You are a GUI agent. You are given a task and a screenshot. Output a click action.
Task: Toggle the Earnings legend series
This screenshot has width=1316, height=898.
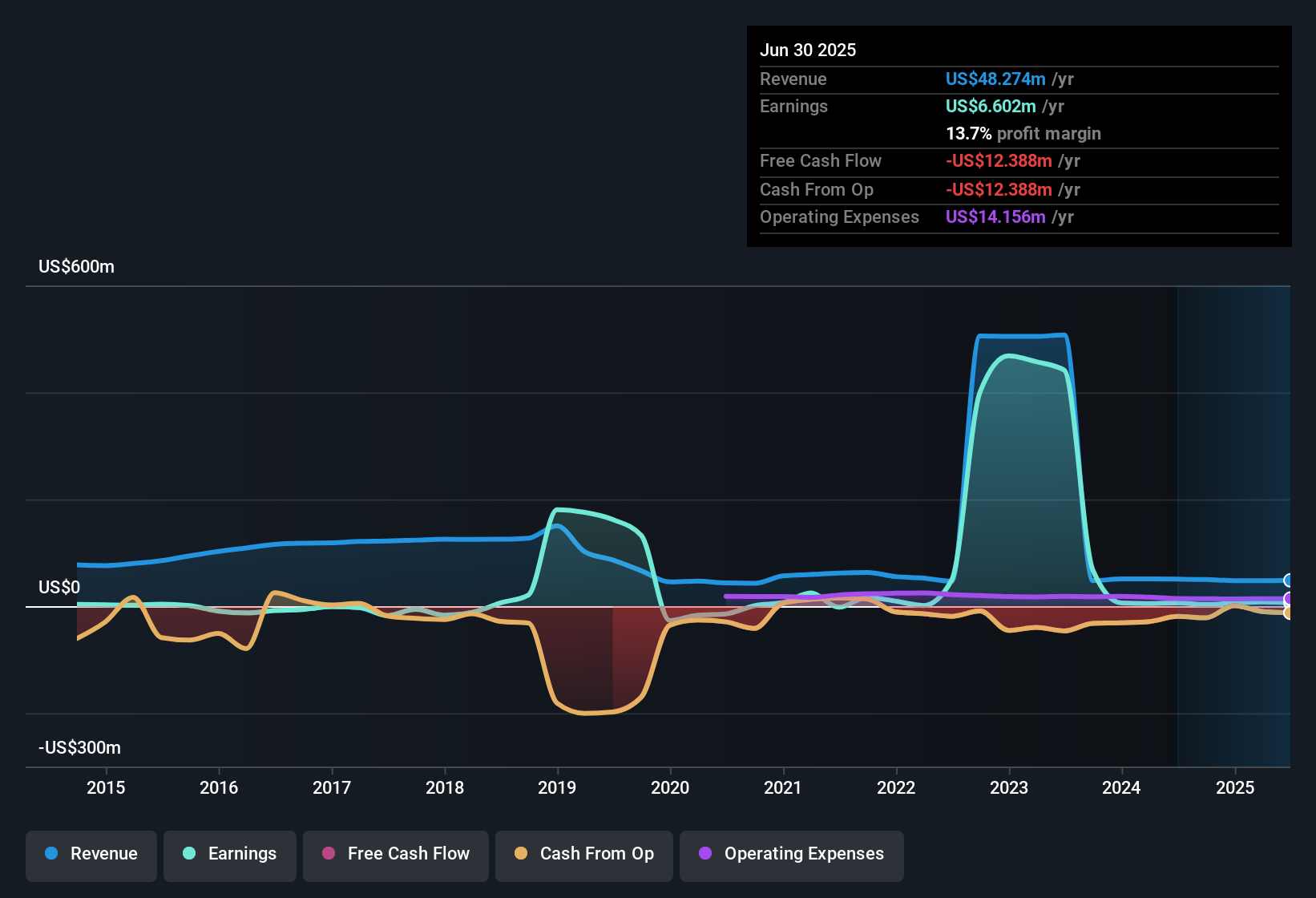(x=230, y=855)
